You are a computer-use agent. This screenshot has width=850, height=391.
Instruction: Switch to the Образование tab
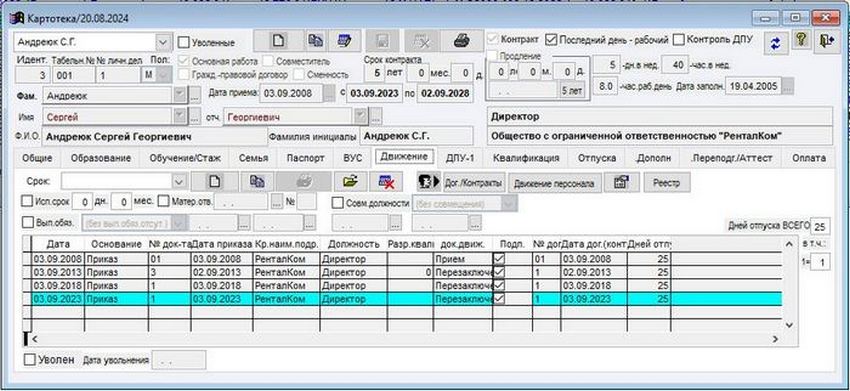click(101, 158)
